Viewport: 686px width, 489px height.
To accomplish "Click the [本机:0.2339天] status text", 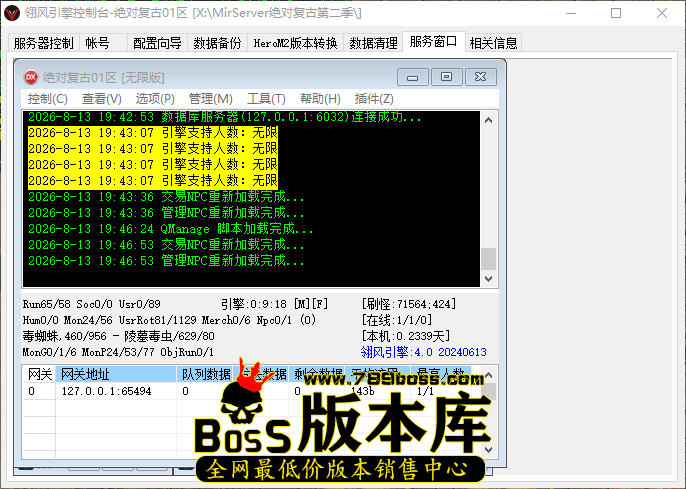I will (x=406, y=336).
